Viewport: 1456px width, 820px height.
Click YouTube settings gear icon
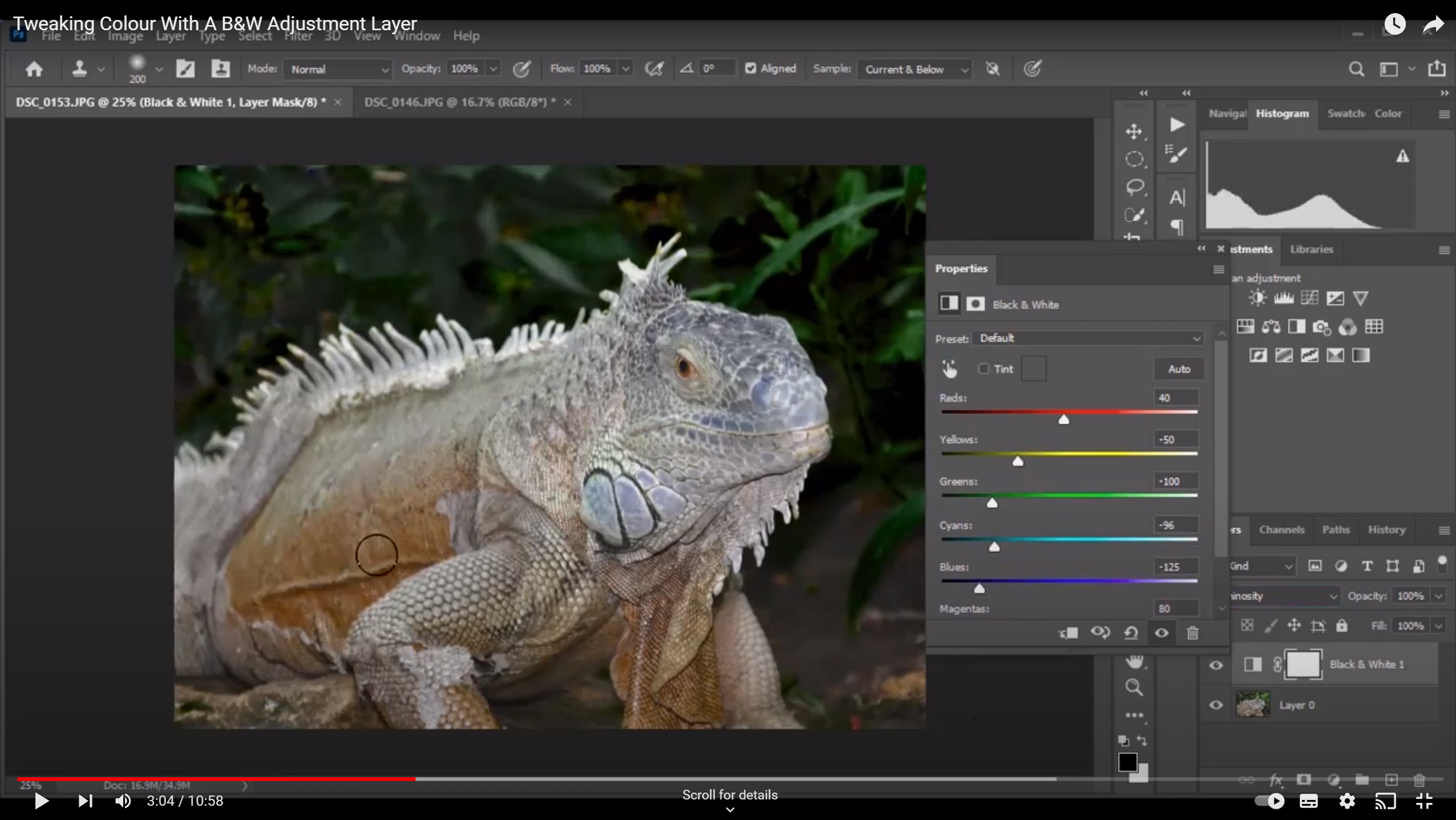1347,801
